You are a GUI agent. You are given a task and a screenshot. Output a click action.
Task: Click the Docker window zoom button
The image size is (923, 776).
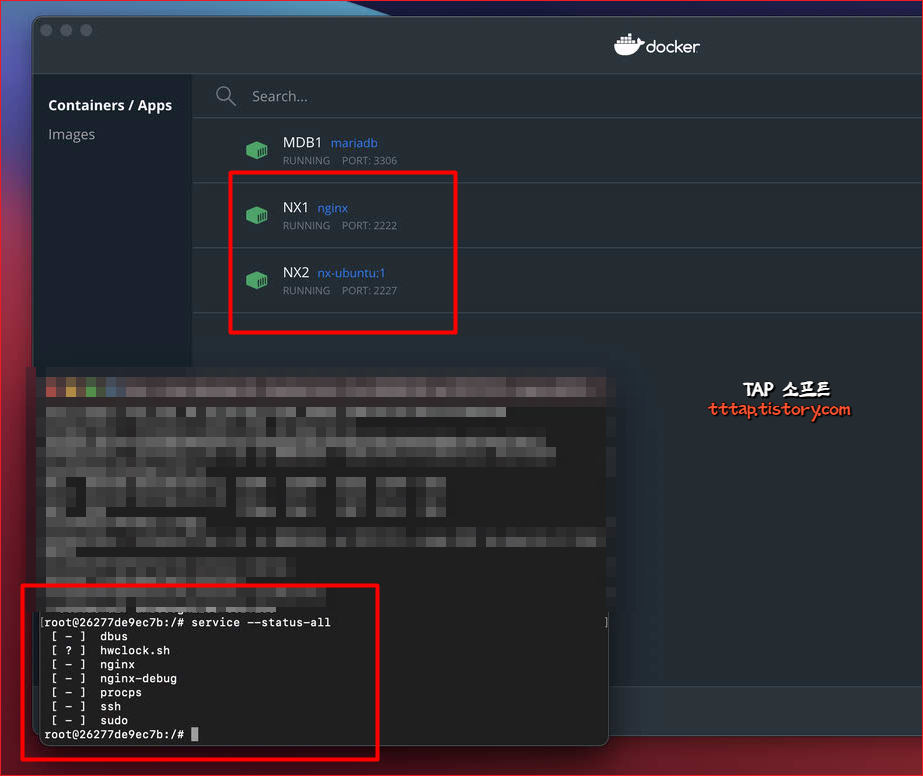click(x=87, y=30)
